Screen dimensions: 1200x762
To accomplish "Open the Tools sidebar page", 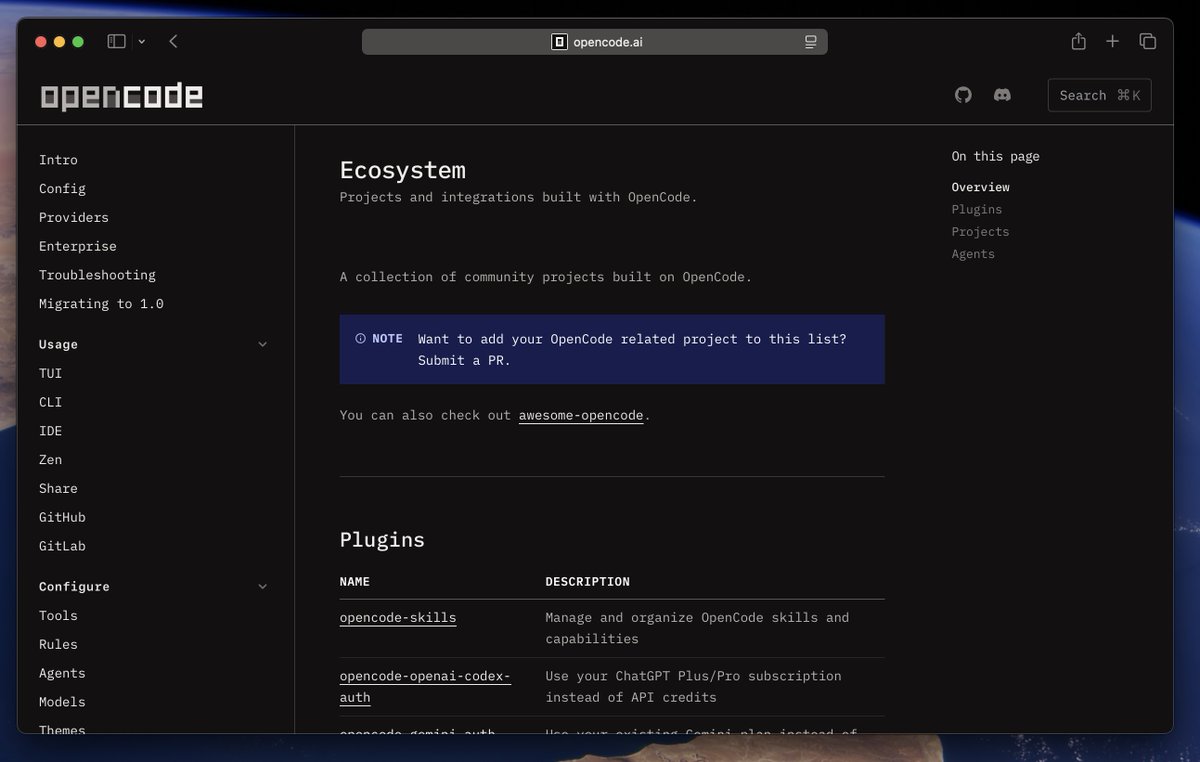I will 58,616.
